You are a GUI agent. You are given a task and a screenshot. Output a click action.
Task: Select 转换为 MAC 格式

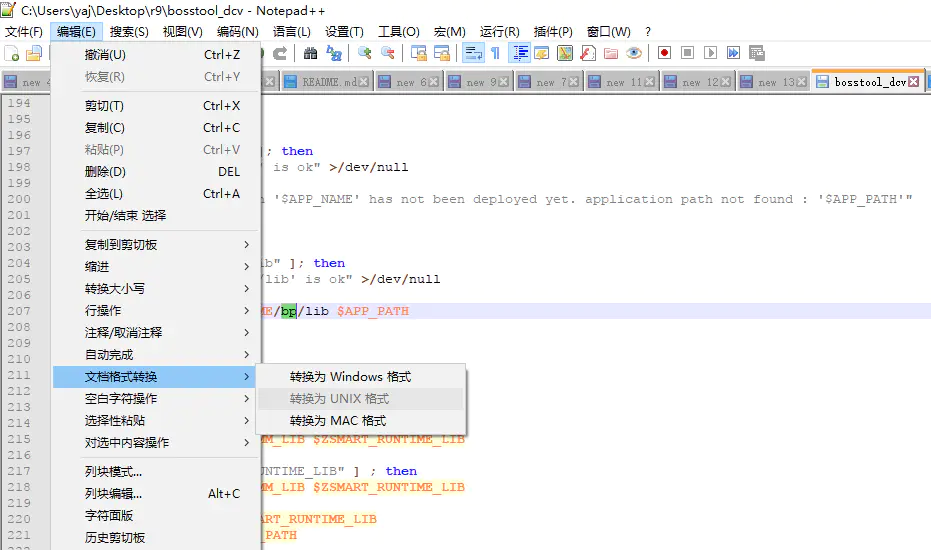coord(360,421)
